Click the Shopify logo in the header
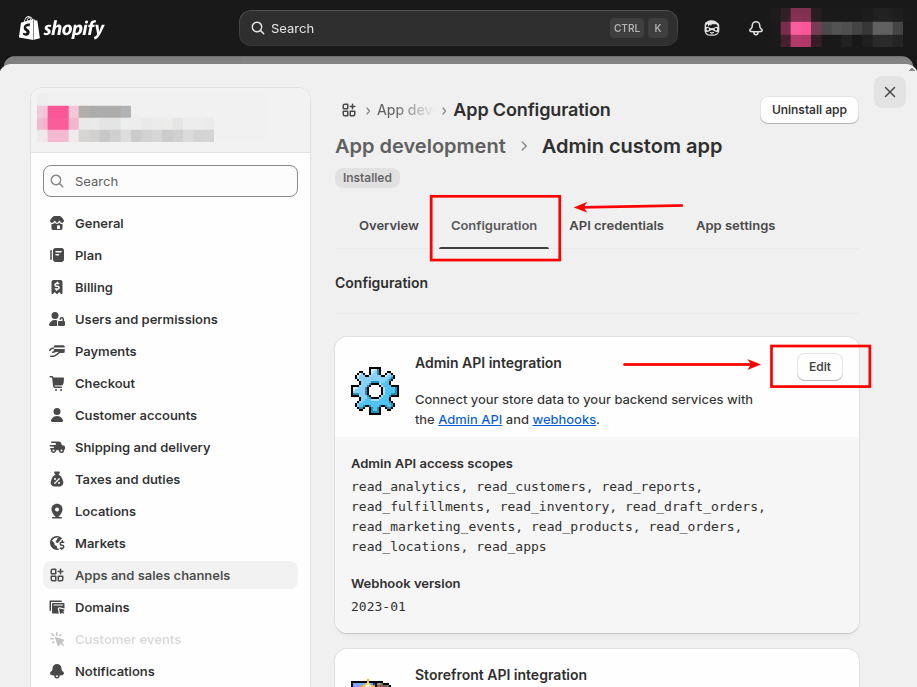917x687 pixels. 61,28
